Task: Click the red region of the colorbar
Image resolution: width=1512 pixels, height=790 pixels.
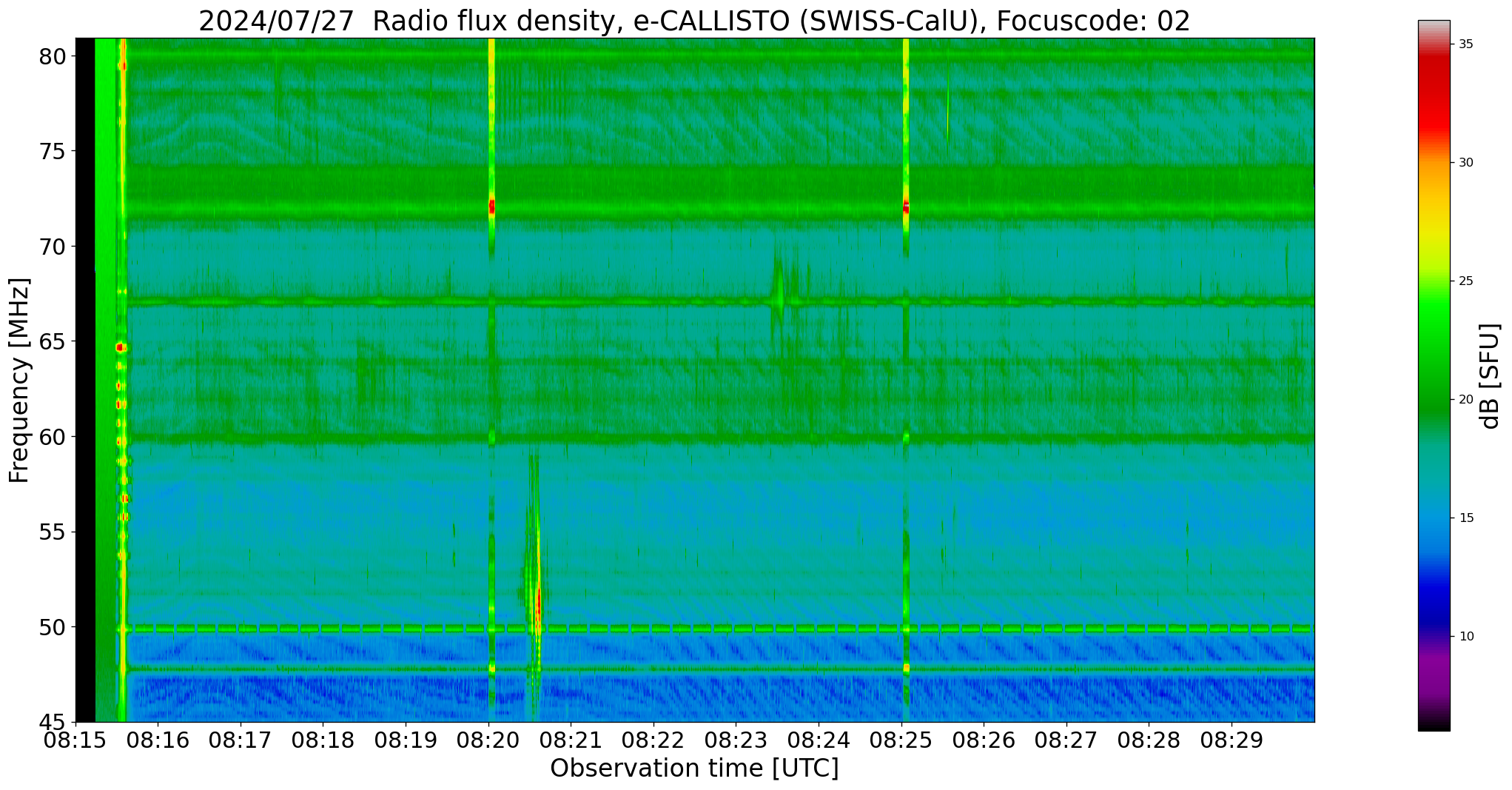Action: (1434, 96)
